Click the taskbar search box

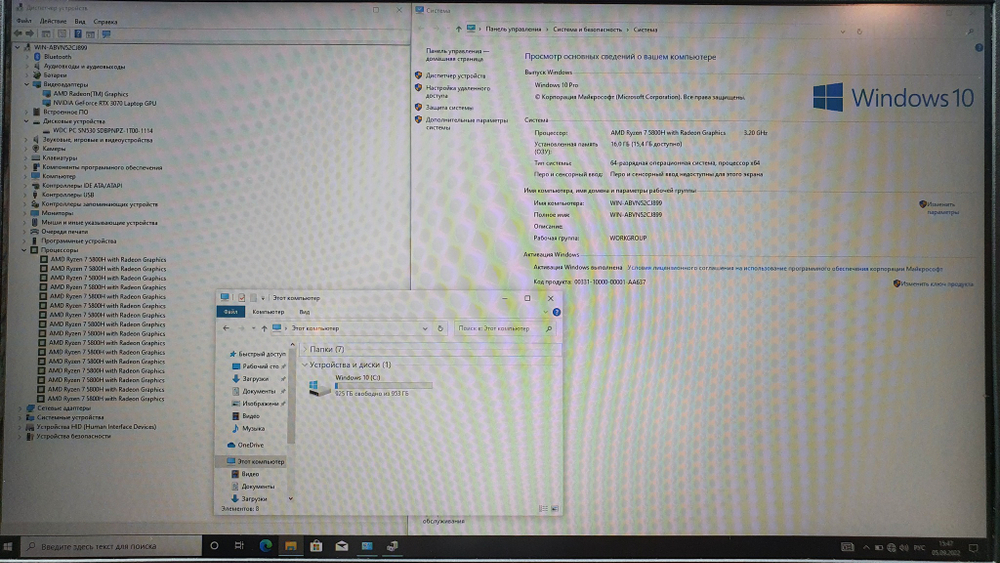(111, 546)
